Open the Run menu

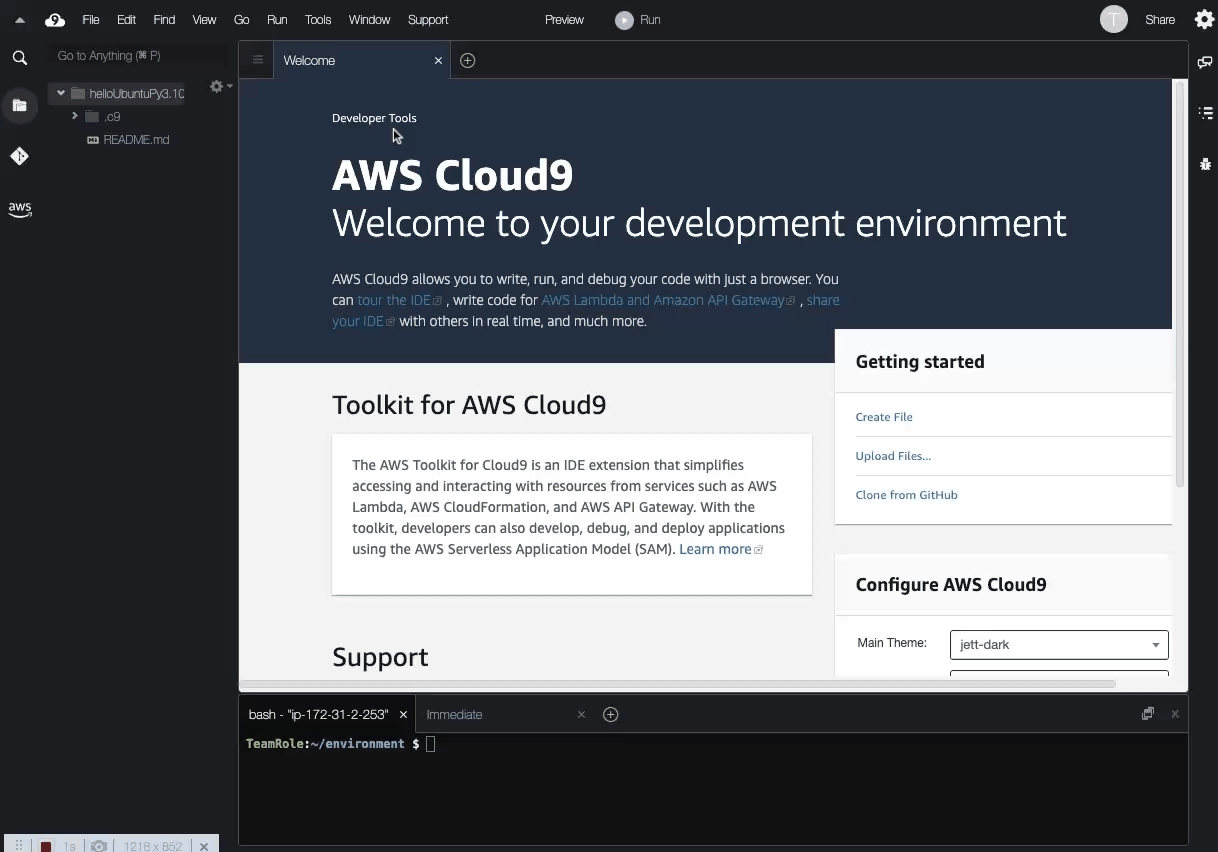(x=277, y=20)
